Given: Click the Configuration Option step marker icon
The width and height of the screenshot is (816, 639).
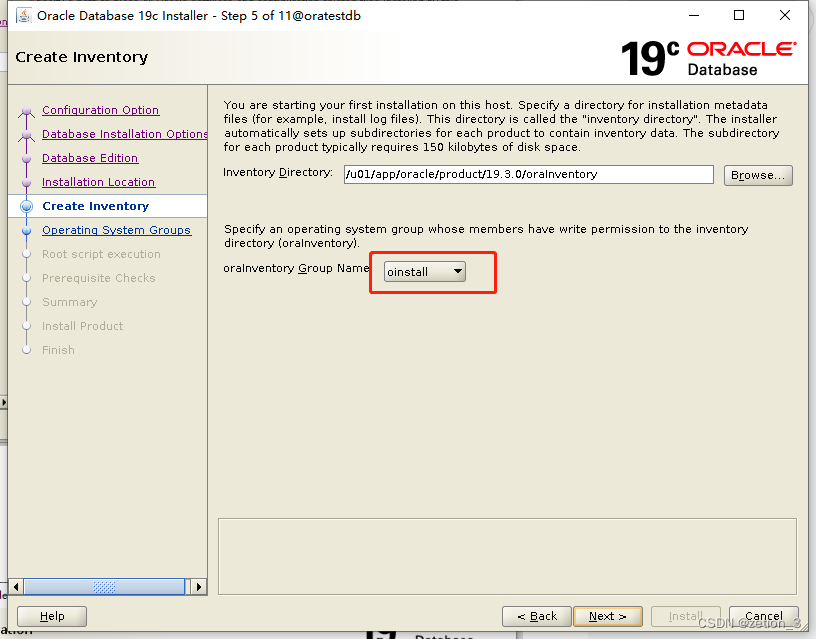Looking at the screenshot, I should click(27, 111).
